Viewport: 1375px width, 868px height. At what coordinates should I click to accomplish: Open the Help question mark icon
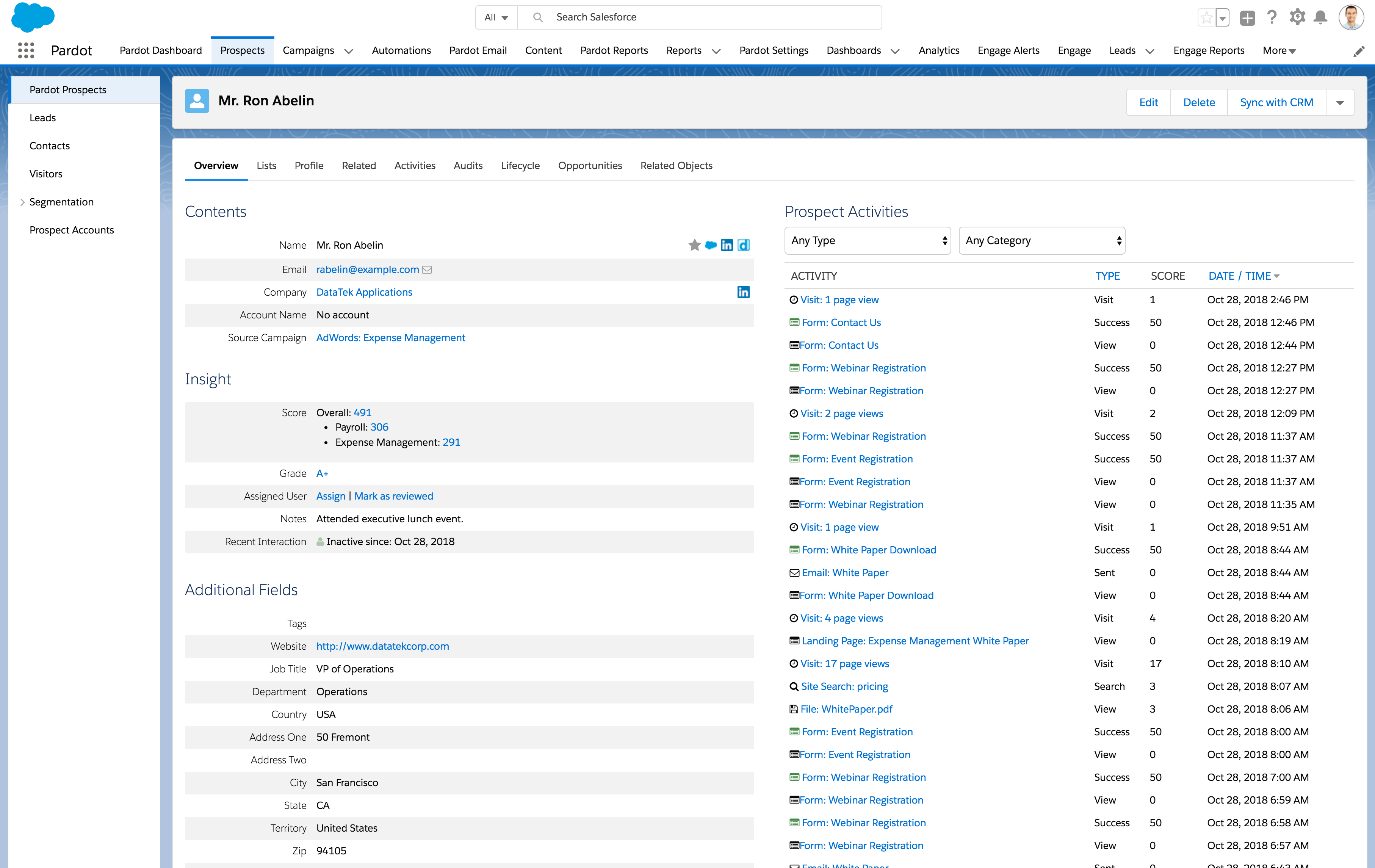pos(1272,17)
